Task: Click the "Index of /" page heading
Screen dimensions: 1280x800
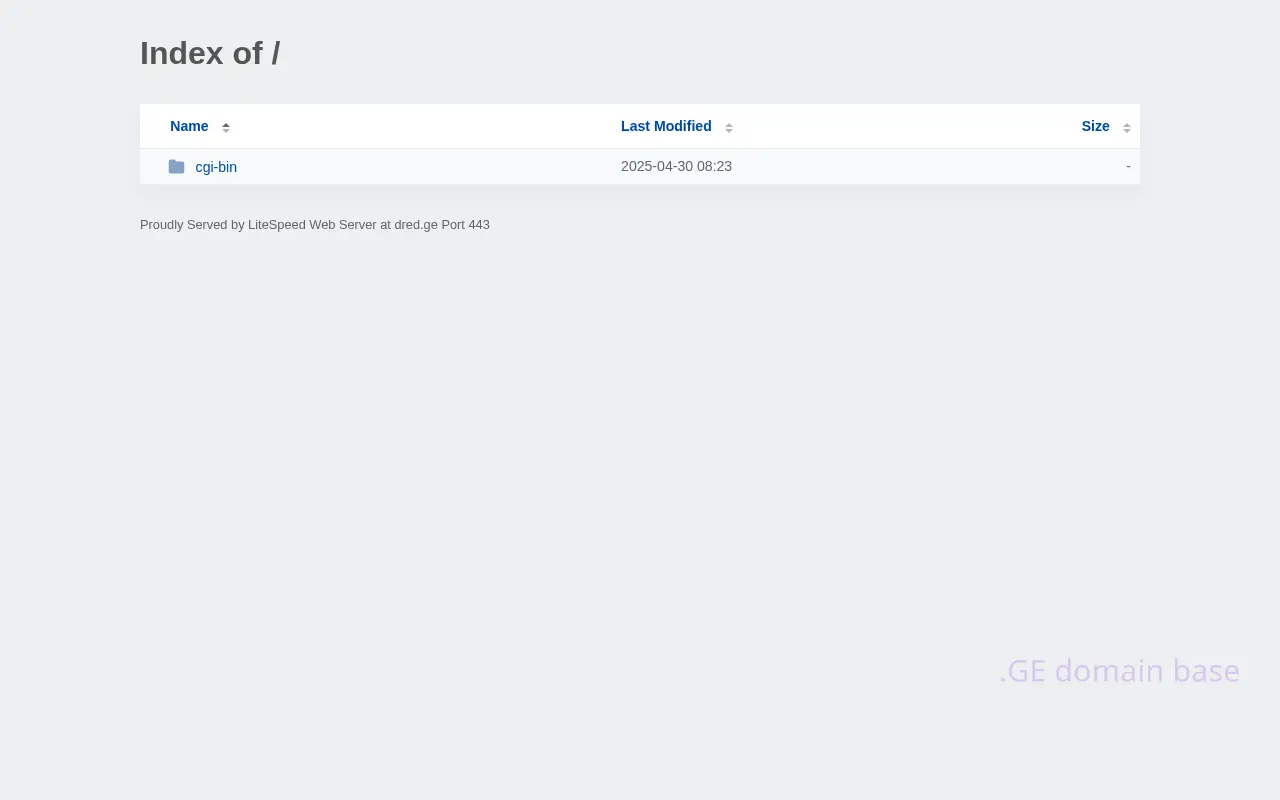Action: coord(210,53)
